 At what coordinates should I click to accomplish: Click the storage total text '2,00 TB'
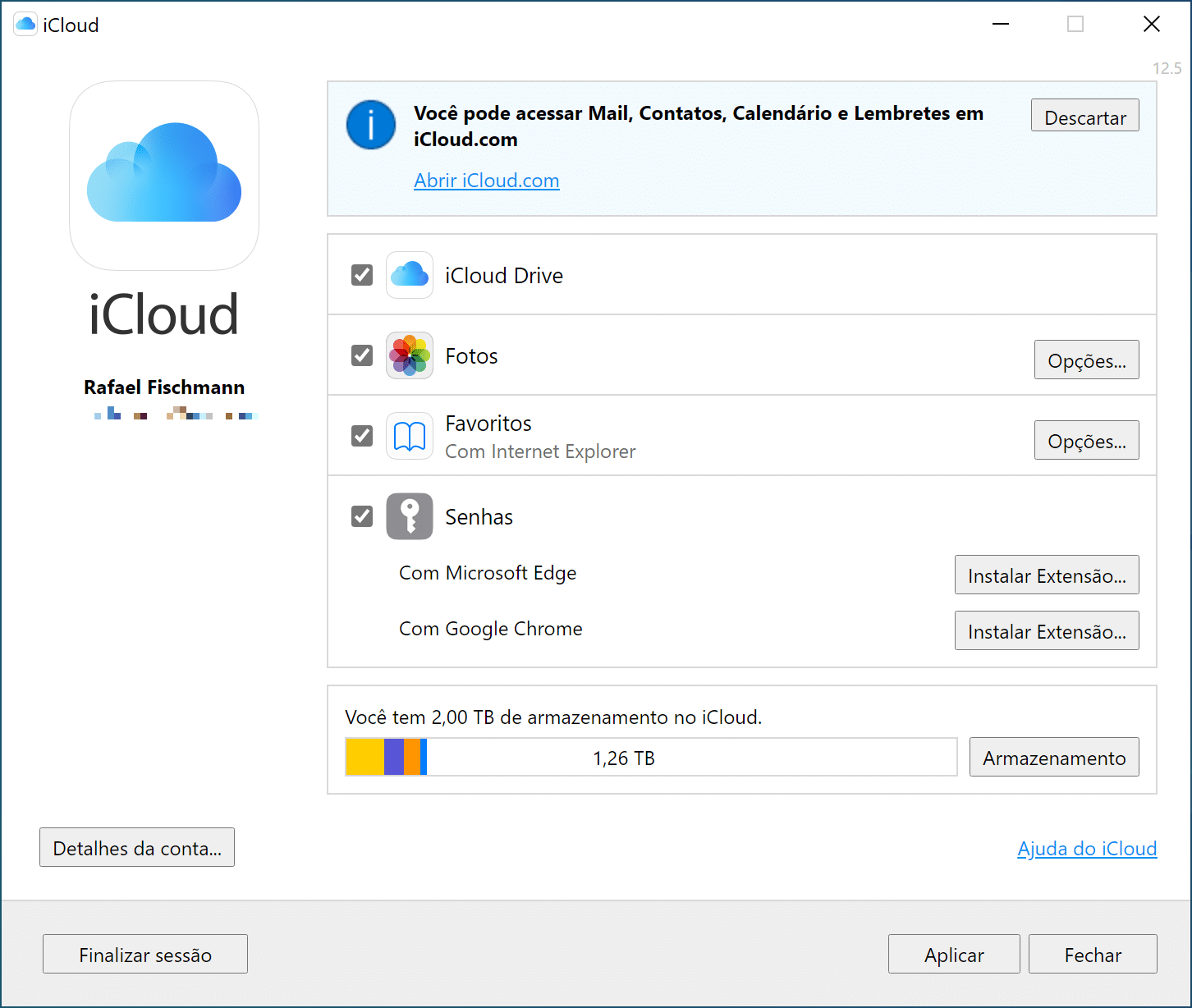click(x=463, y=717)
